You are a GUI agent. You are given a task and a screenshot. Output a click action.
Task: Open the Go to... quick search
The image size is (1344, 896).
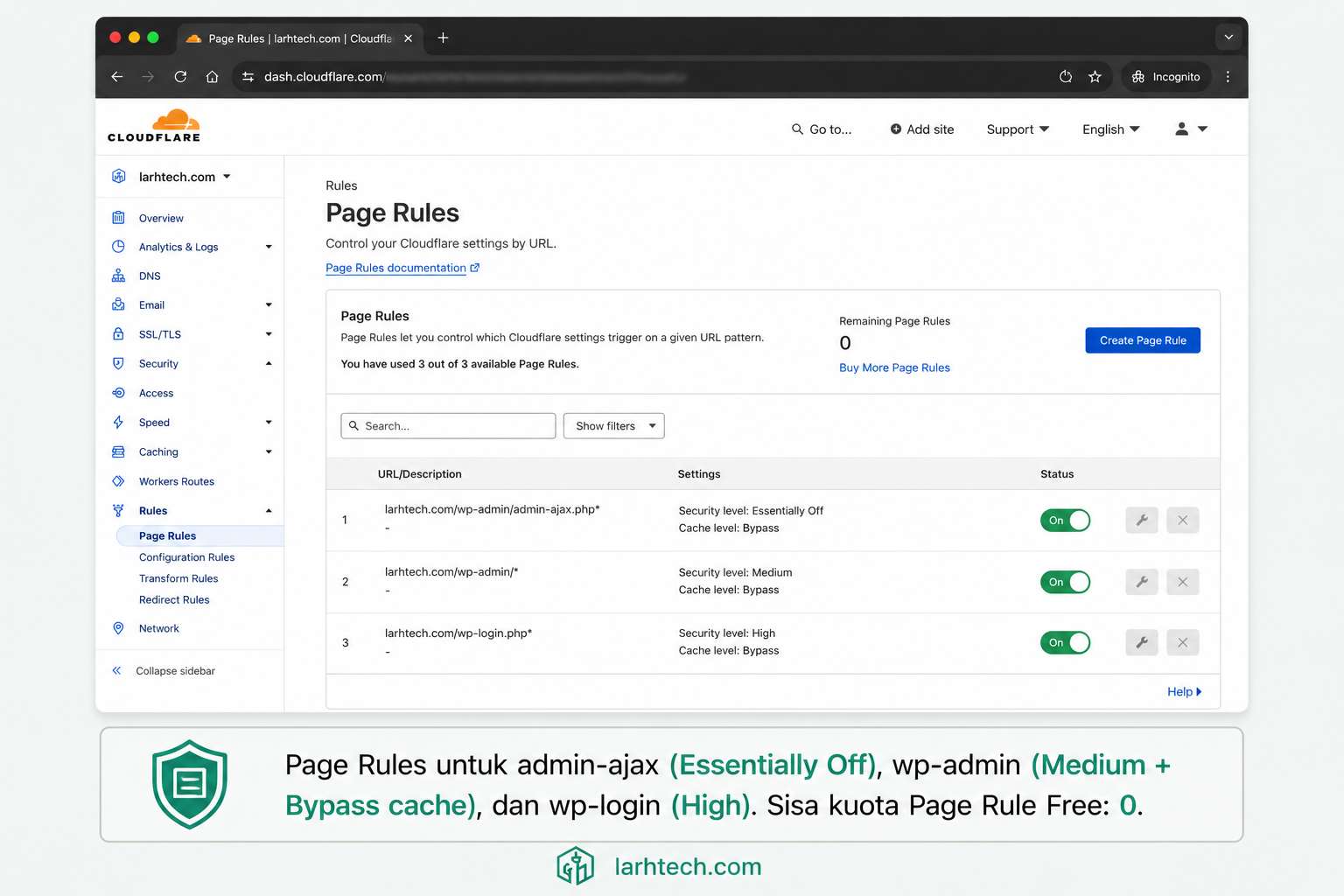click(x=822, y=129)
